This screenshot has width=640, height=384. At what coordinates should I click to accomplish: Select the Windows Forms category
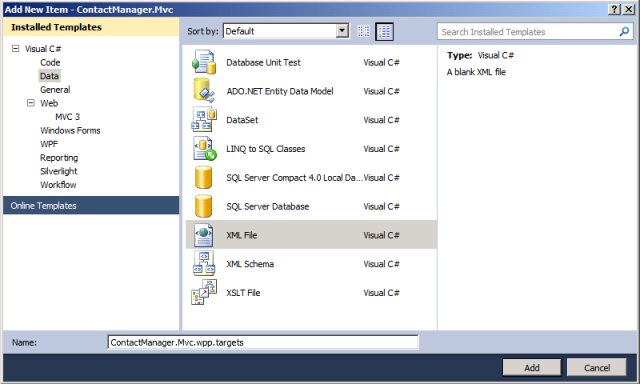coord(70,131)
